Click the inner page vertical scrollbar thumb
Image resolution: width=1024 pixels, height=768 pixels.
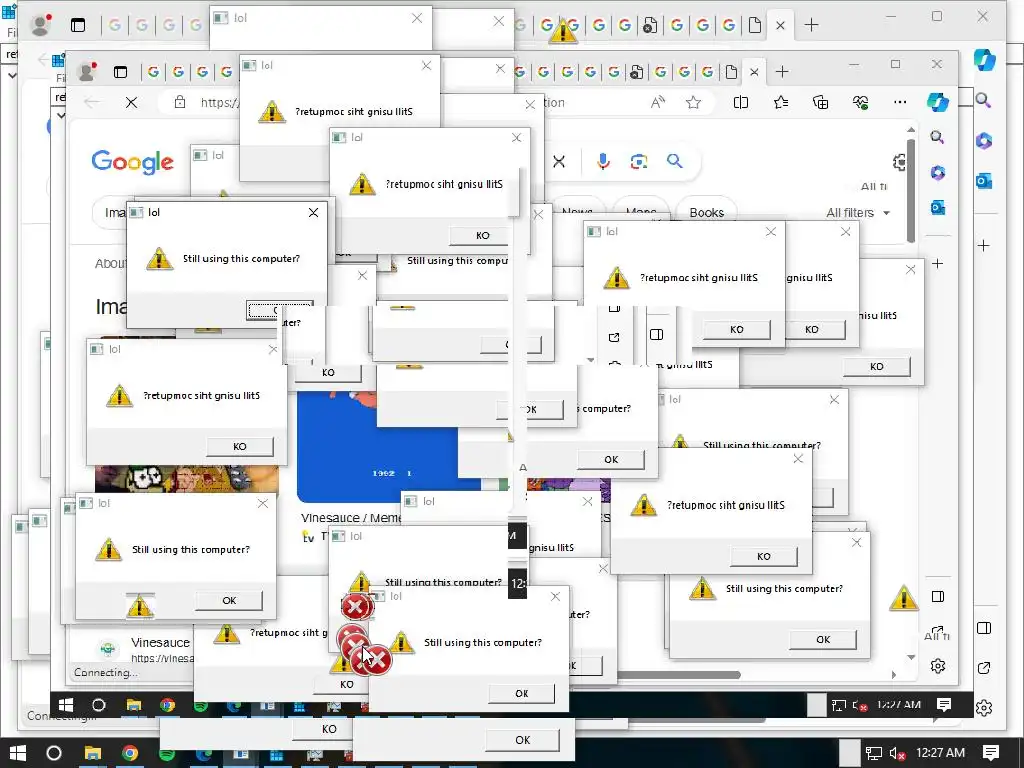coord(911,189)
